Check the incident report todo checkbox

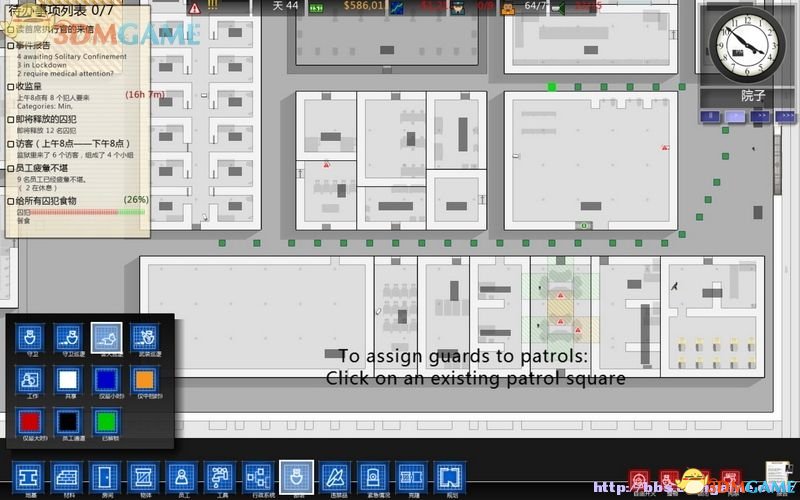[x=11, y=45]
